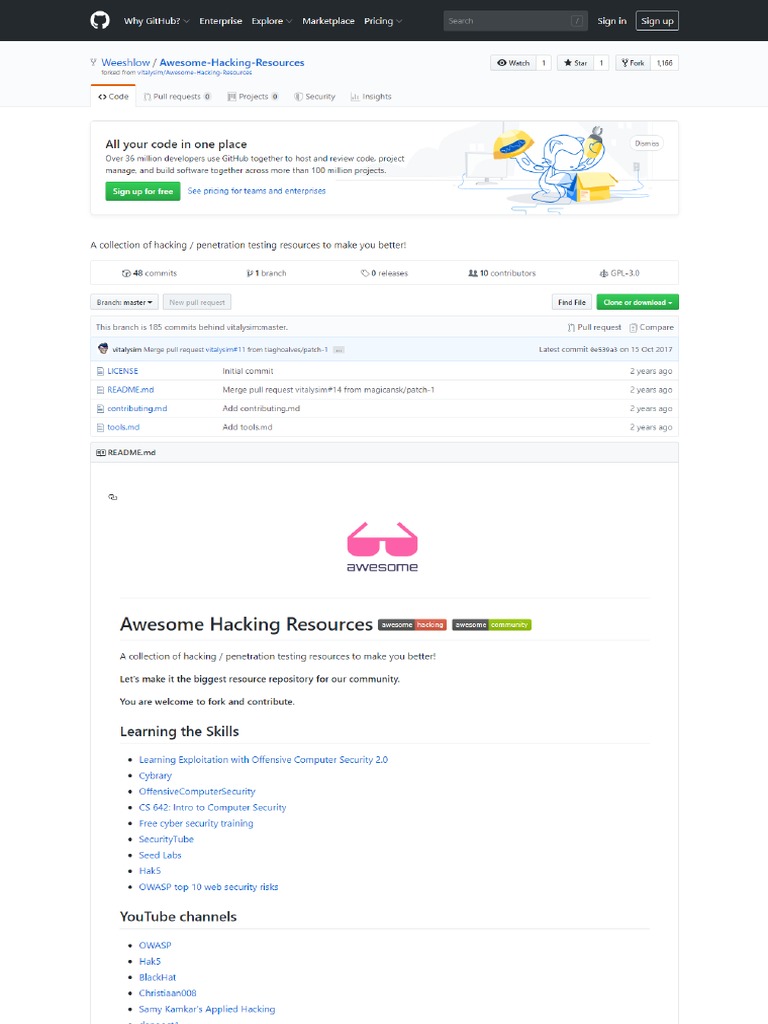Dismiss the signup banner
The image size is (768, 1024).
click(647, 143)
